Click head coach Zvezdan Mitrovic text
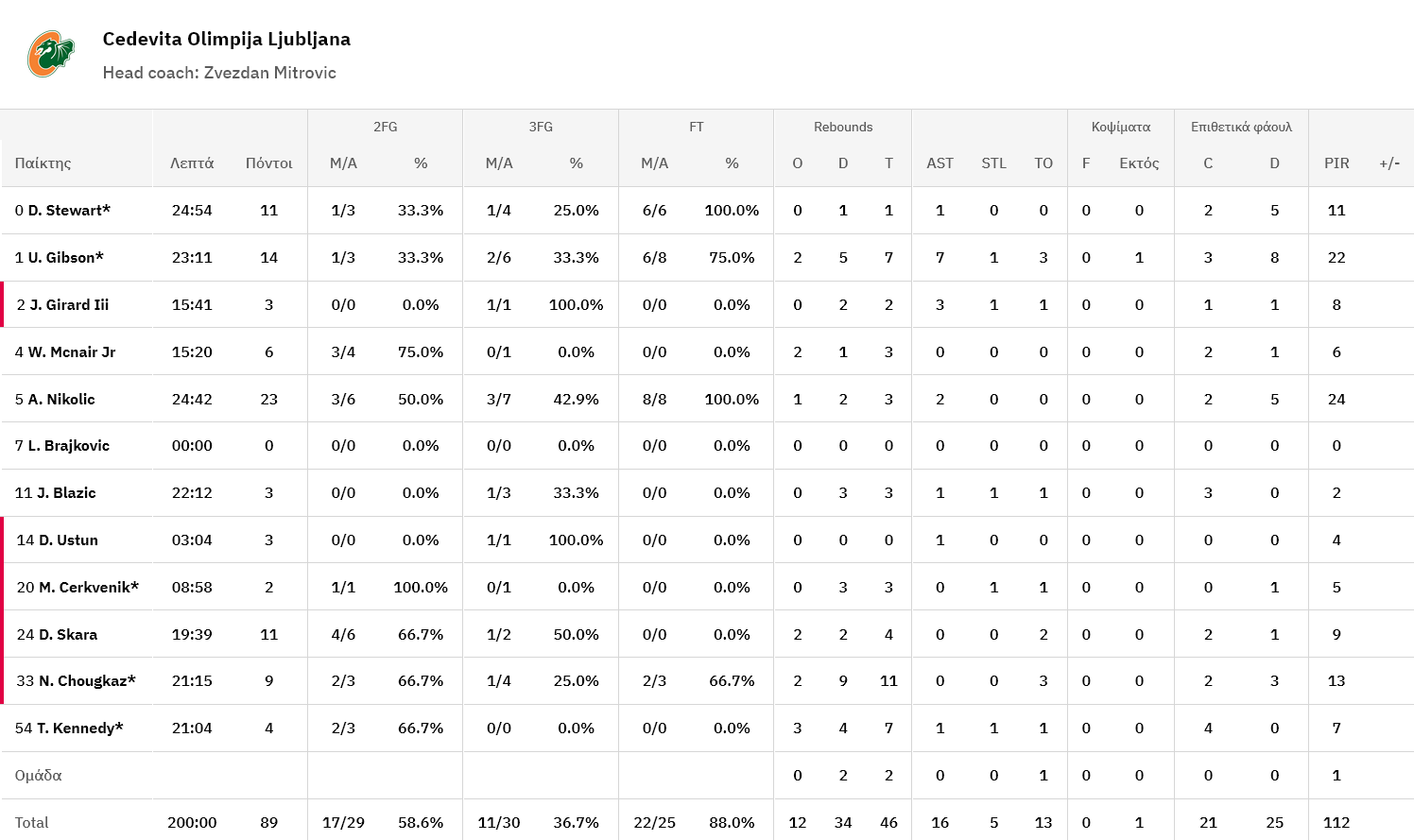1414x840 pixels. click(x=219, y=73)
